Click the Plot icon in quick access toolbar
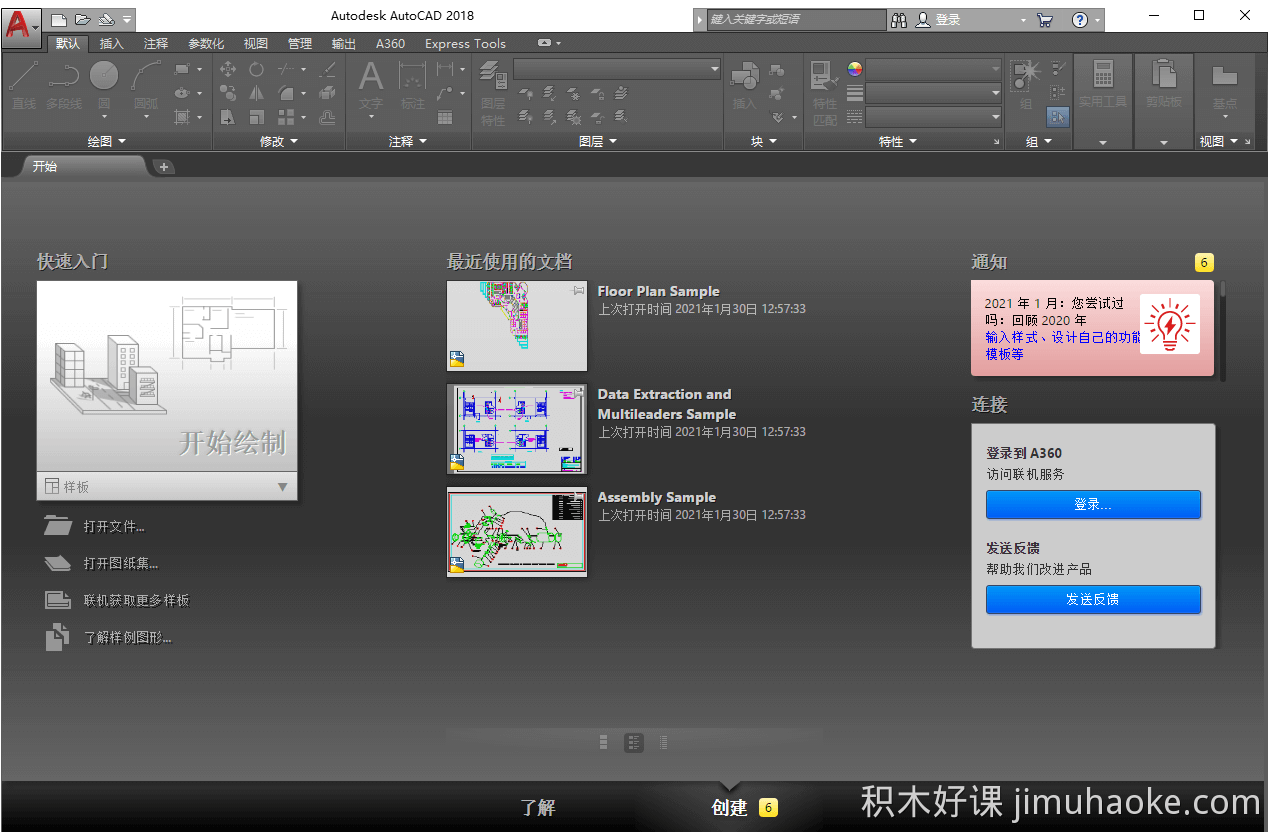Image resolution: width=1269 pixels, height=833 pixels. point(106,19)
